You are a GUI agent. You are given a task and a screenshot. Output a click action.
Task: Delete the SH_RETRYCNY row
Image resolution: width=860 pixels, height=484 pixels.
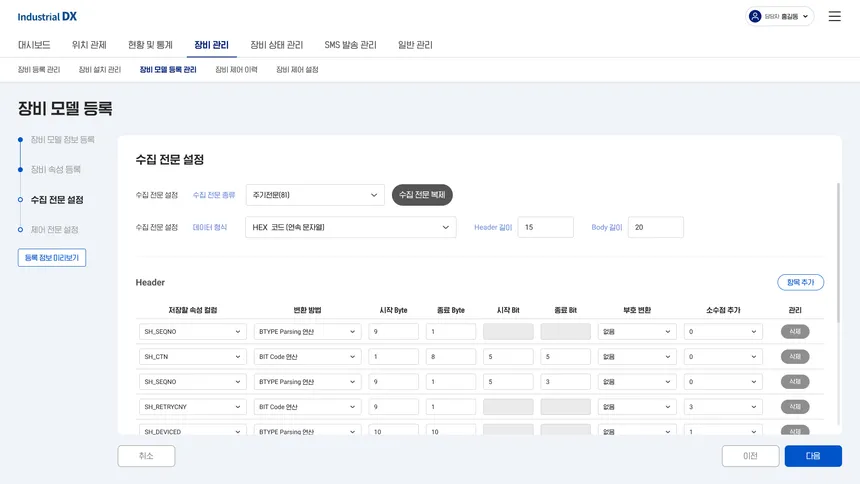pyautogui.click(x=795, y=407)
